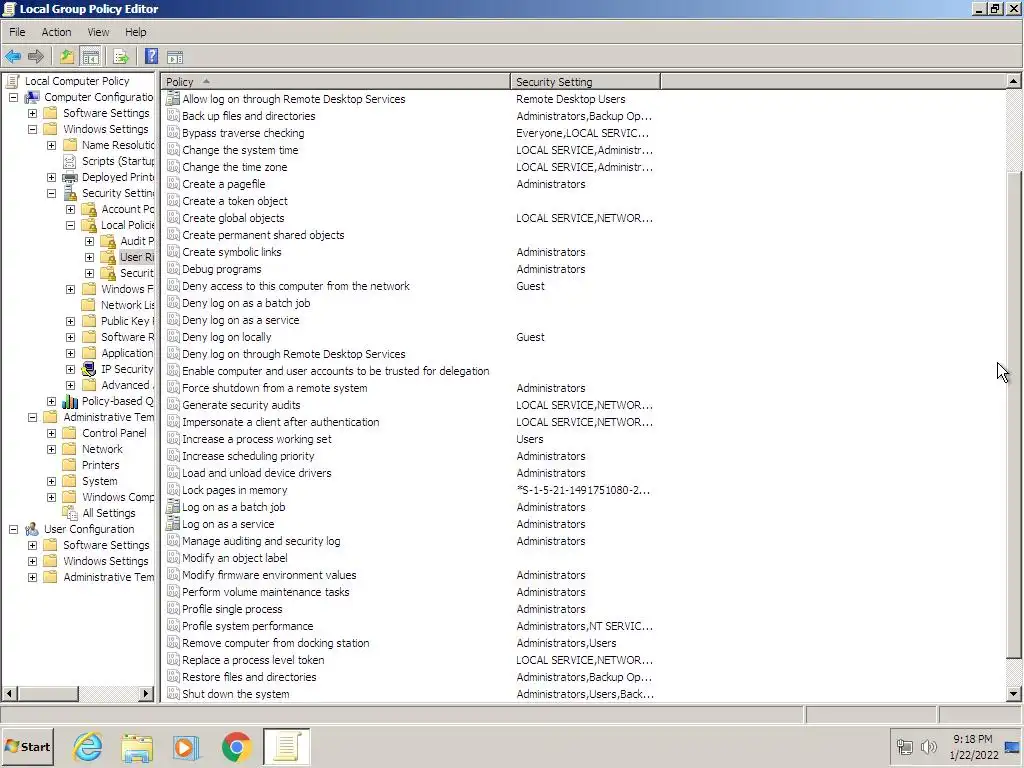Open the Help menu

click(136, 32)
